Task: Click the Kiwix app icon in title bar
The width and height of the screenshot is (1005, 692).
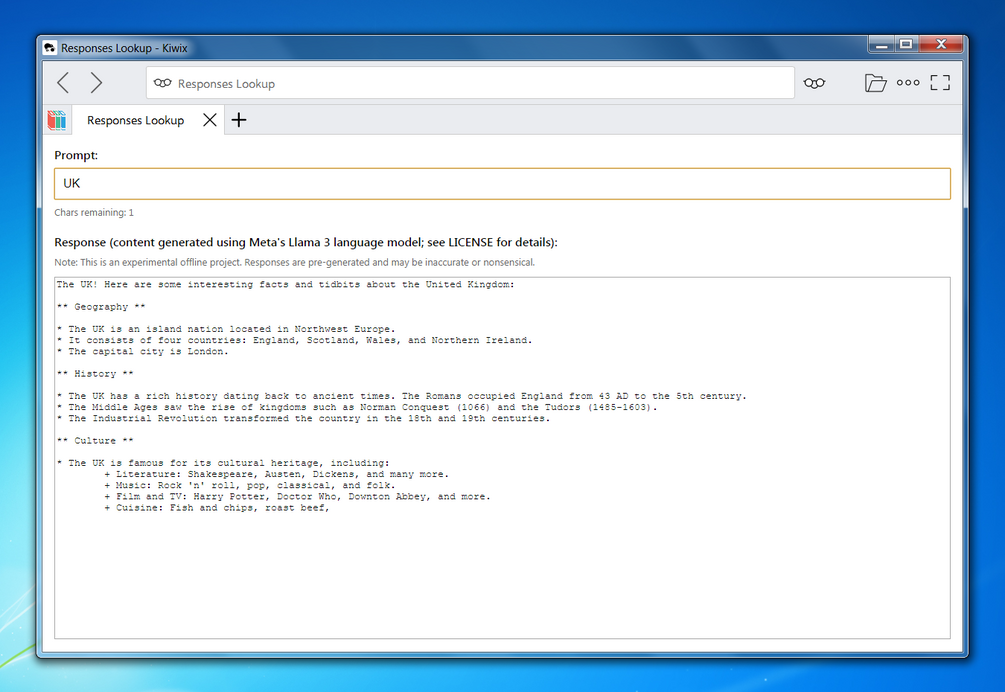Action: click(50, 48)
